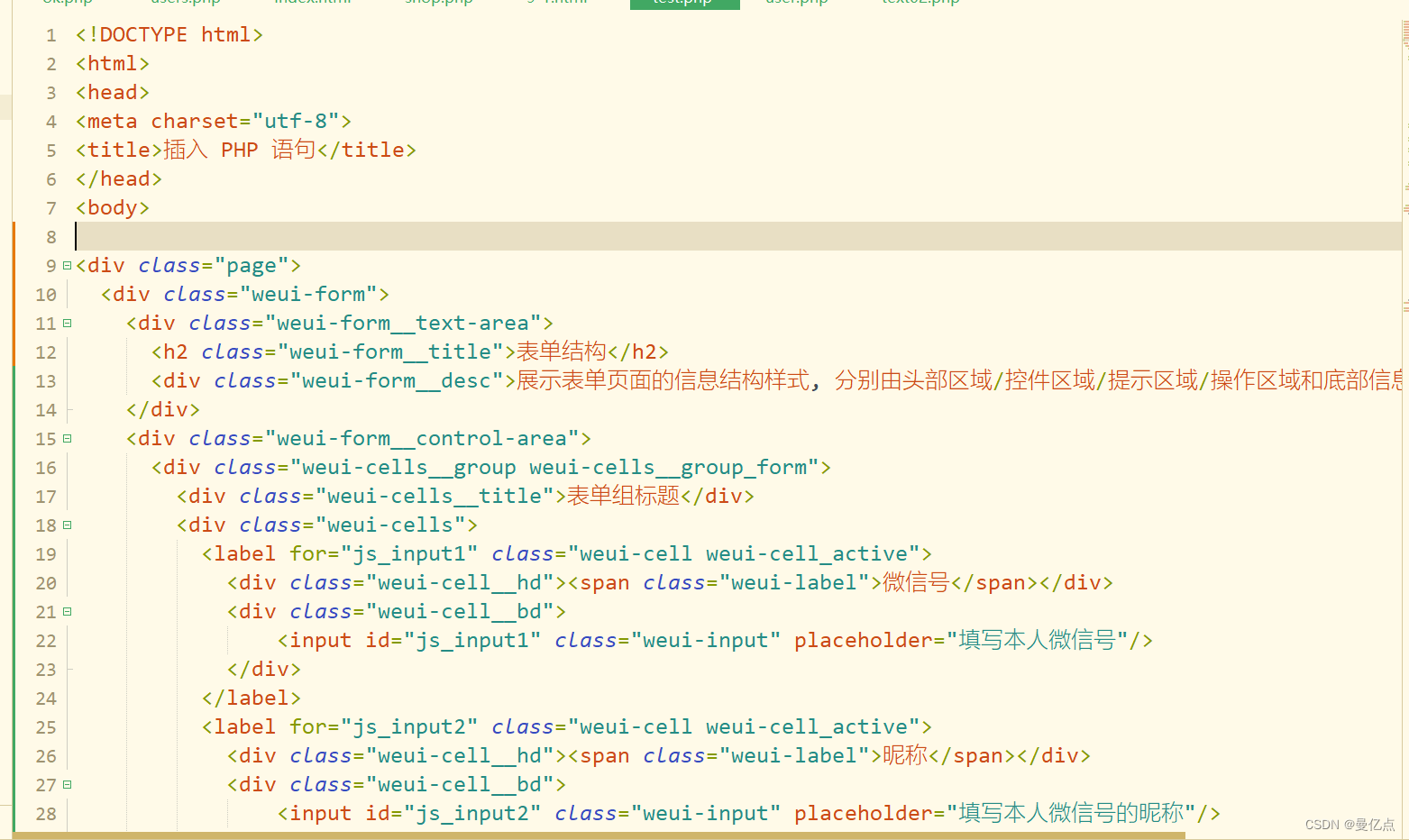
Task: Collapse the fold marker on line 21
Action: 67,612
